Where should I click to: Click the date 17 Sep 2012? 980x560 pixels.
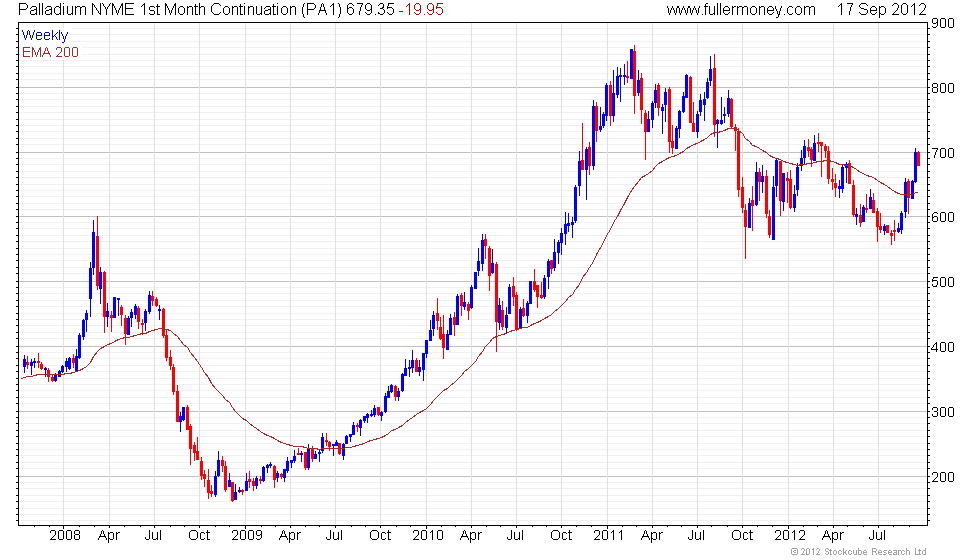(x=881, y=10)
